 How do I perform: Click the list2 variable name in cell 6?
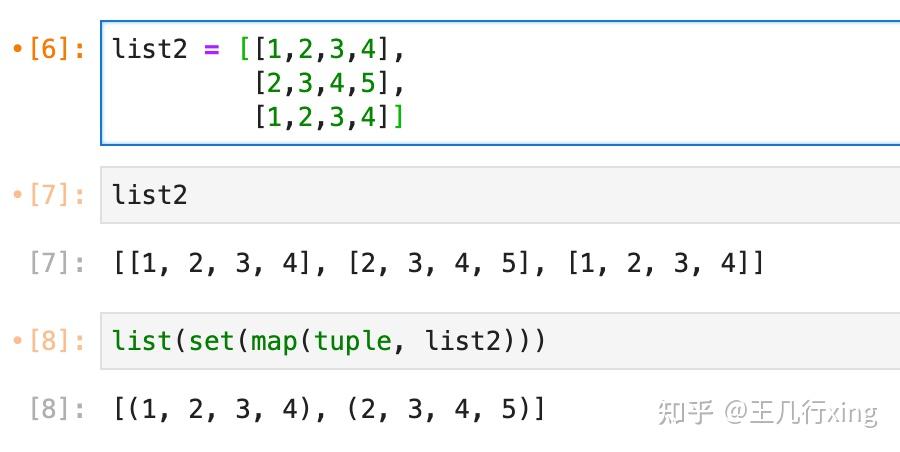click(149, 49)
